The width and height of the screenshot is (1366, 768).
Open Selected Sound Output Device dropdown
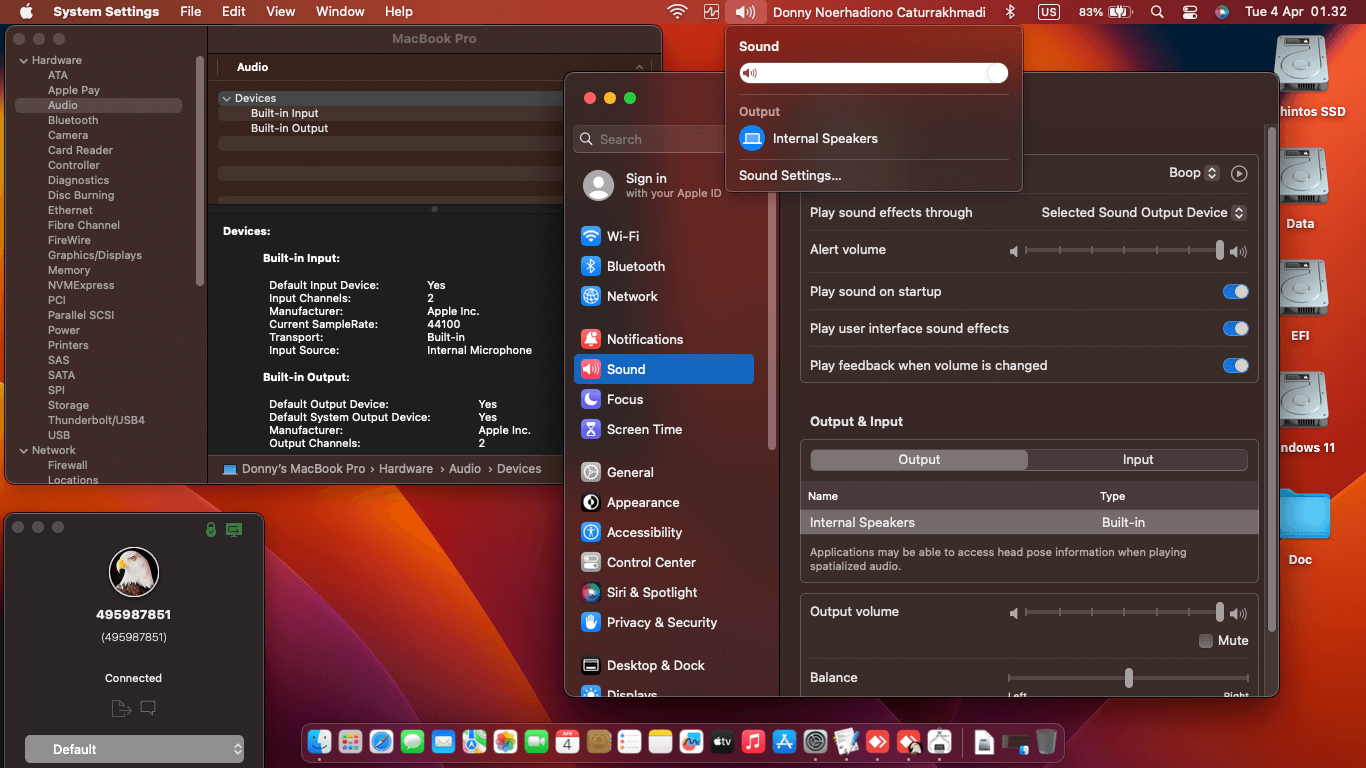click(1143, 212)
